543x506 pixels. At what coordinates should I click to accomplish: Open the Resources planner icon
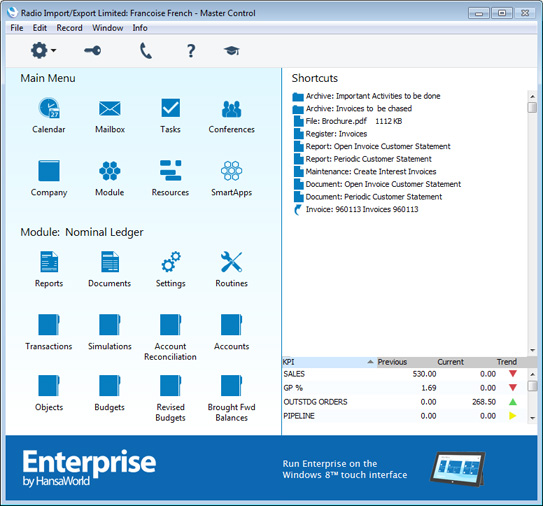click(x=170, y=170)
